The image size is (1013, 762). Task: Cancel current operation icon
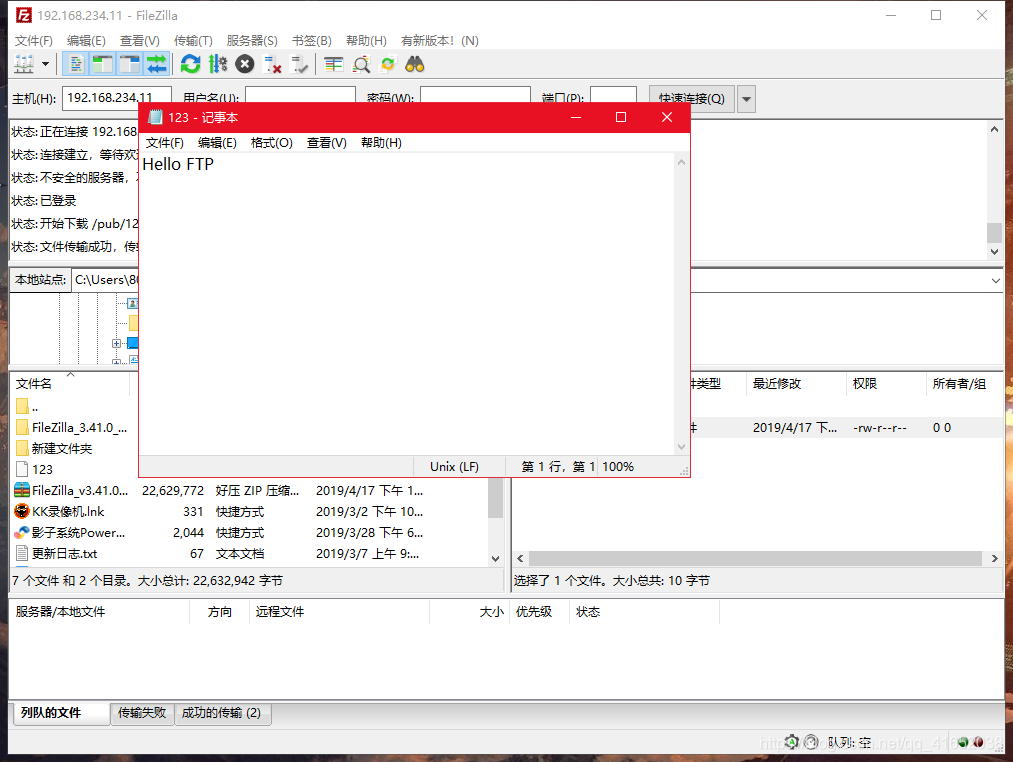tap(244, 64)
